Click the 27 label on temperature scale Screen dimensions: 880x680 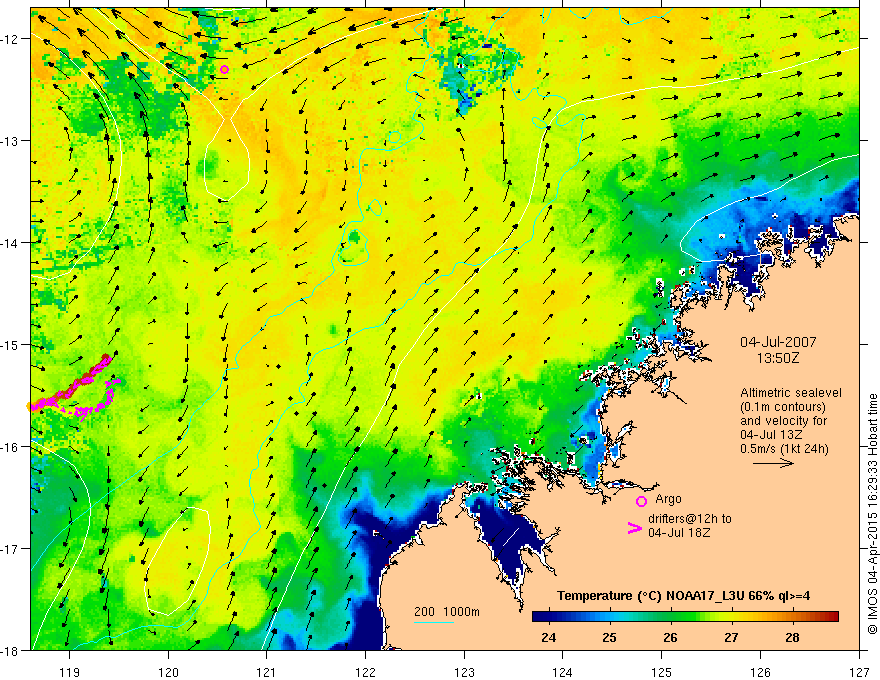(x=731, y=637)
